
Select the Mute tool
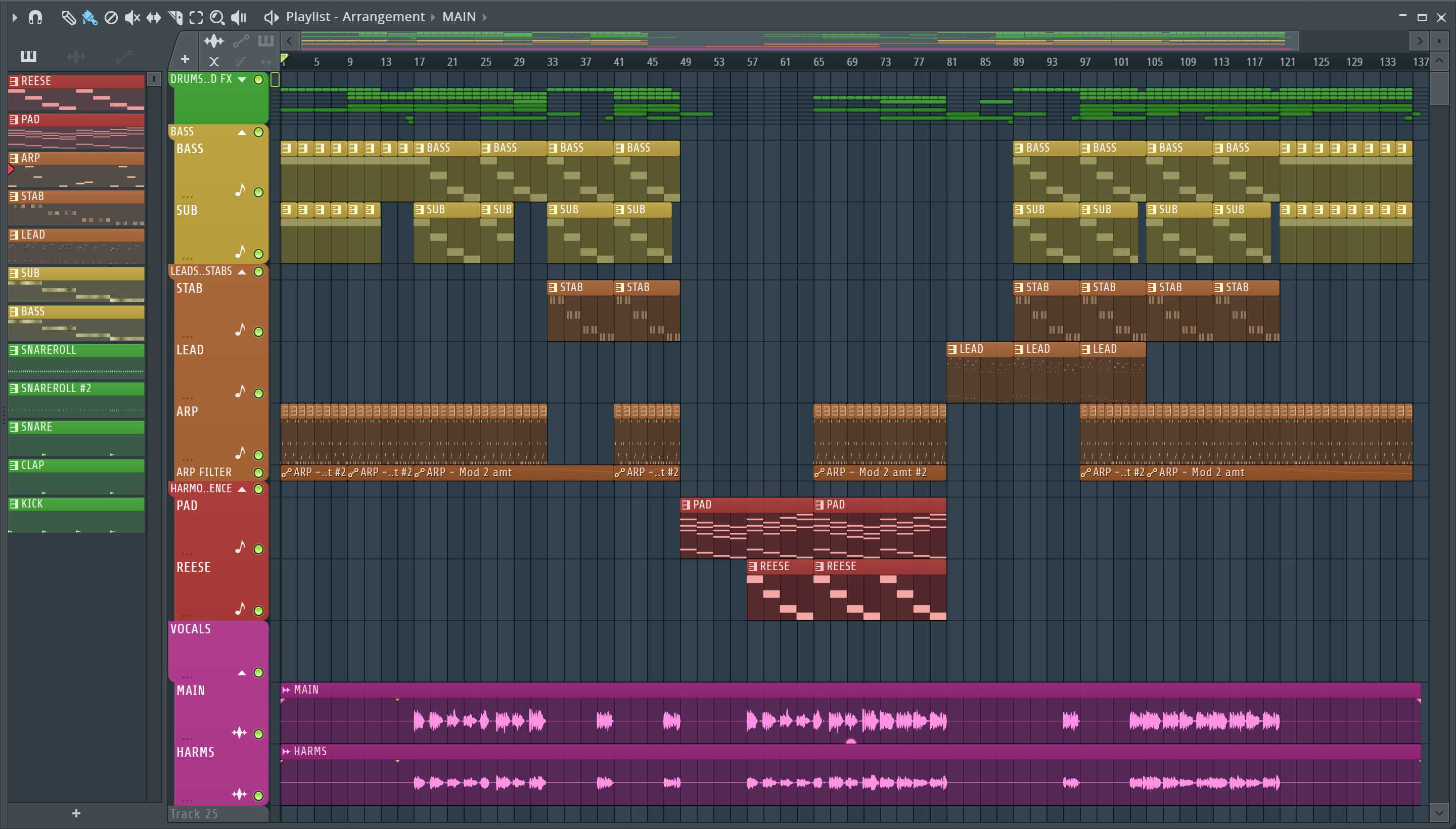132,18
